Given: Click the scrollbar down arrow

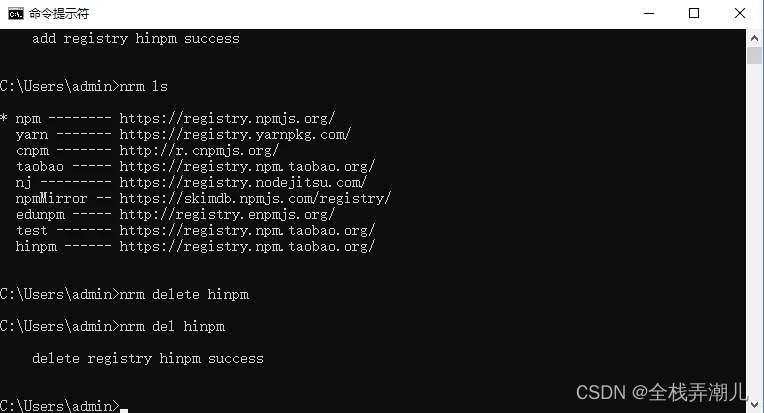Looking at the screenshot, I should [x=755, y=404].
